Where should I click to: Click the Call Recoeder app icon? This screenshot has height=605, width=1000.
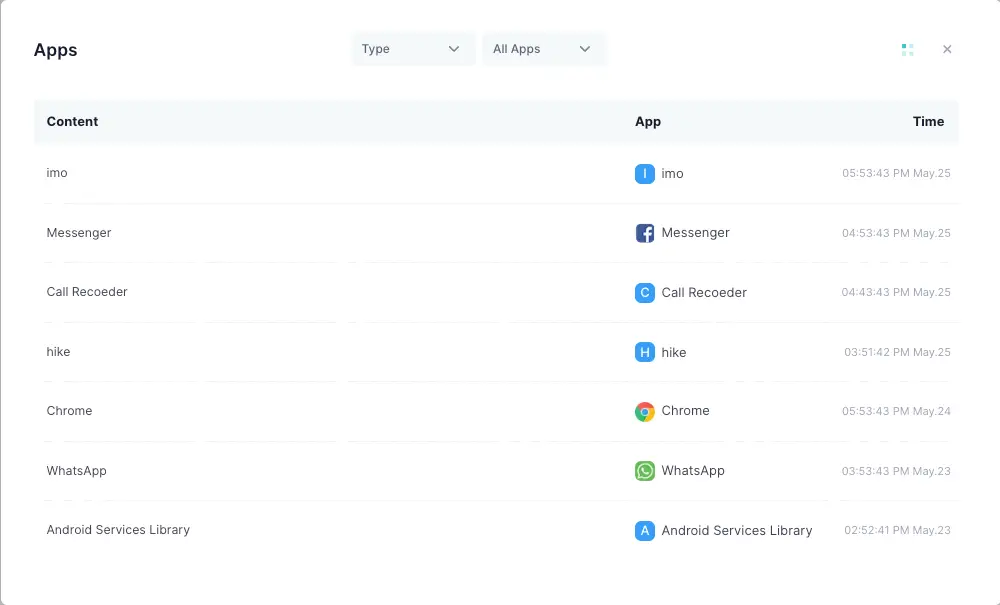click(x=645, y=292)
